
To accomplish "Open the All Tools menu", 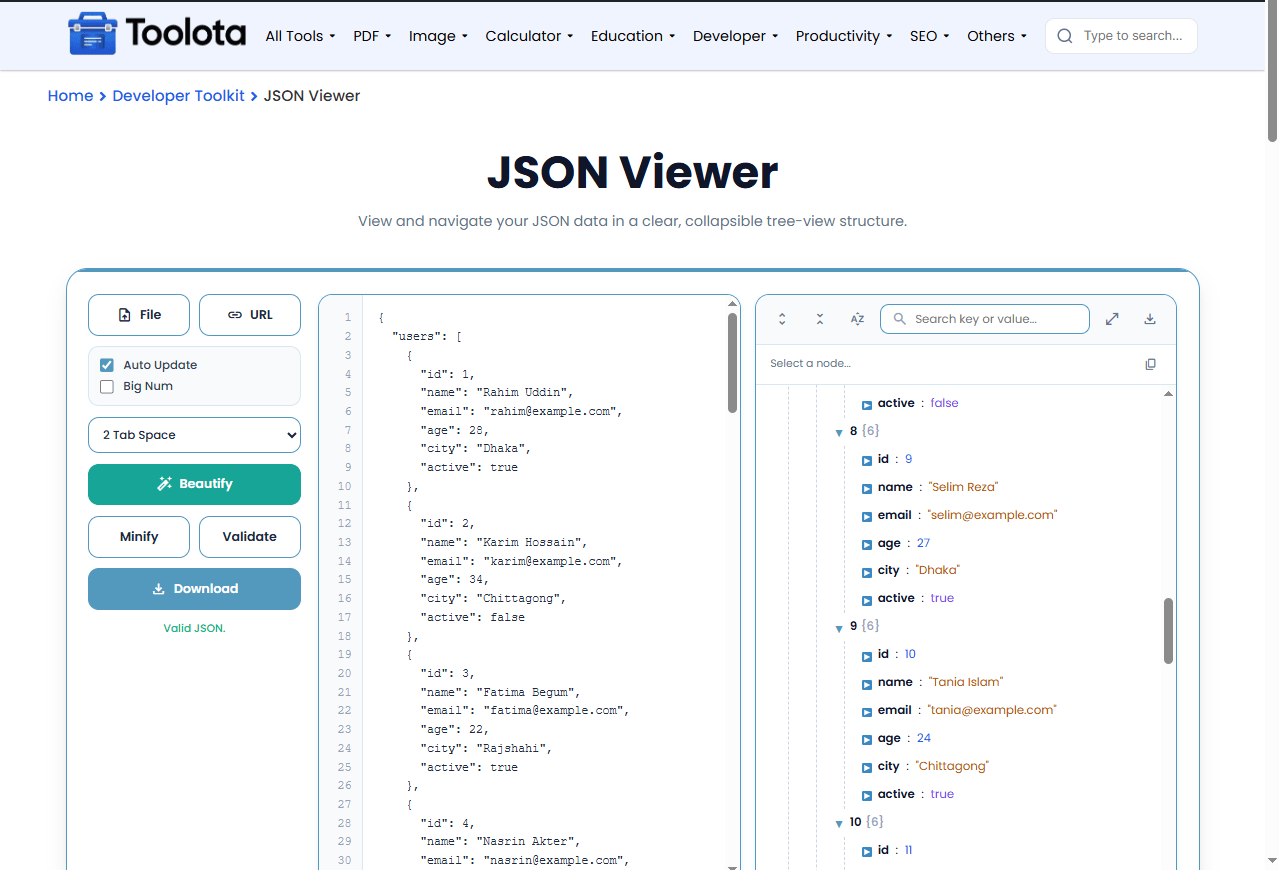I will pyautogui.click(x=300, y=36).
